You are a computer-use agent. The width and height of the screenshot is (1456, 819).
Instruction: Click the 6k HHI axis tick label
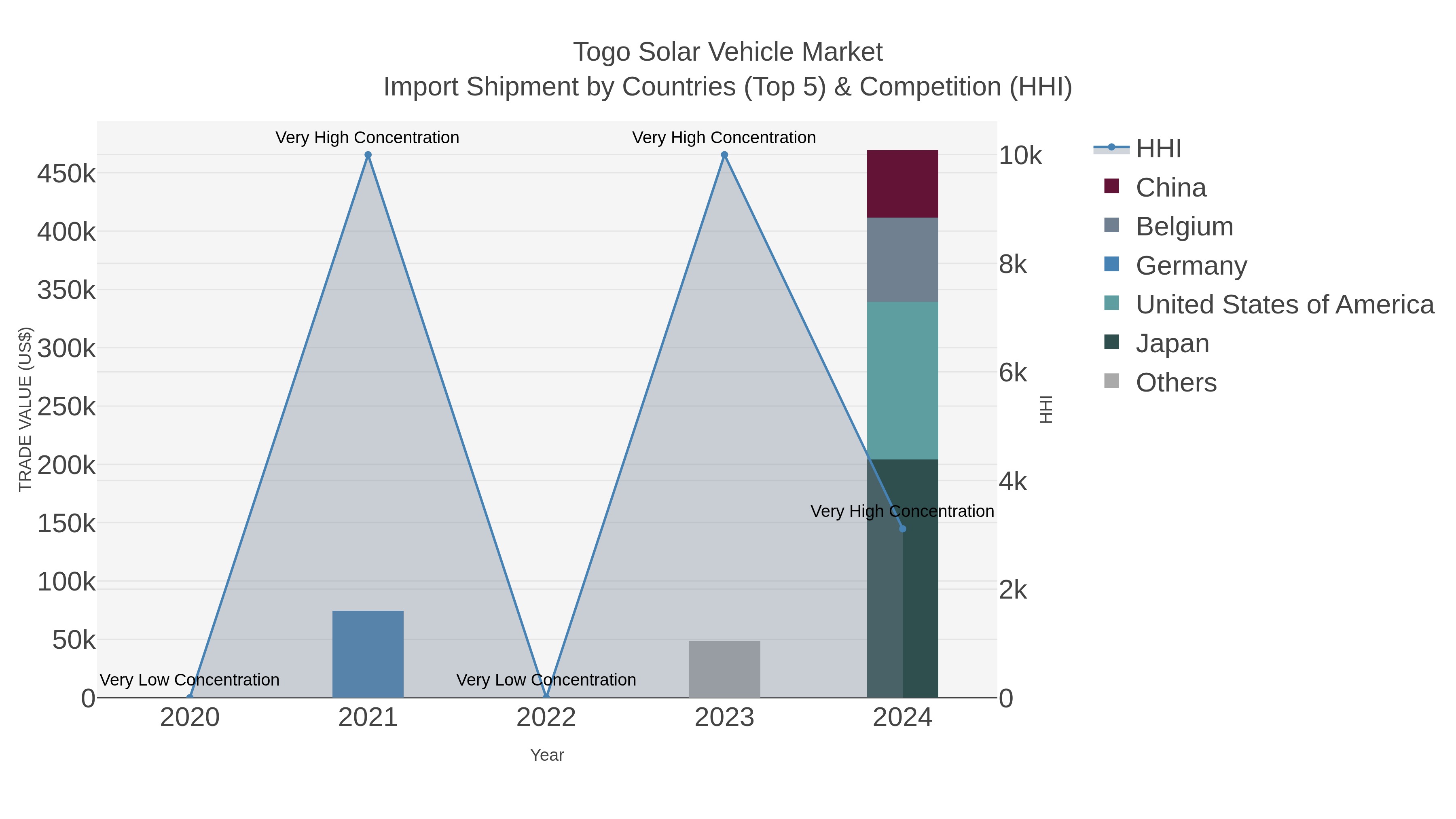[1013, 372]
